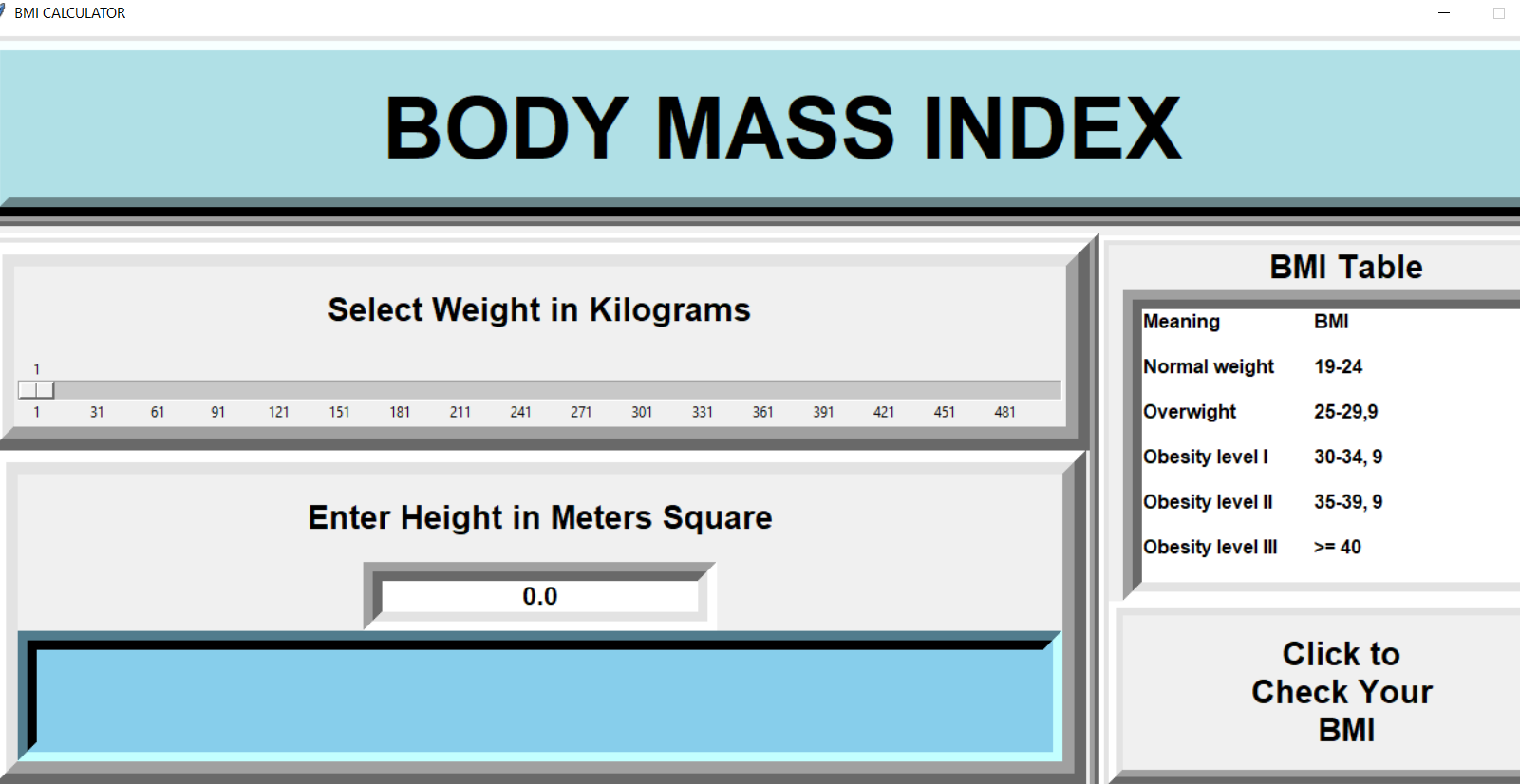Maximize the BMI Calculator window
The height and width of the screenshot is (784, 1520).
[x=1499, y=13]
